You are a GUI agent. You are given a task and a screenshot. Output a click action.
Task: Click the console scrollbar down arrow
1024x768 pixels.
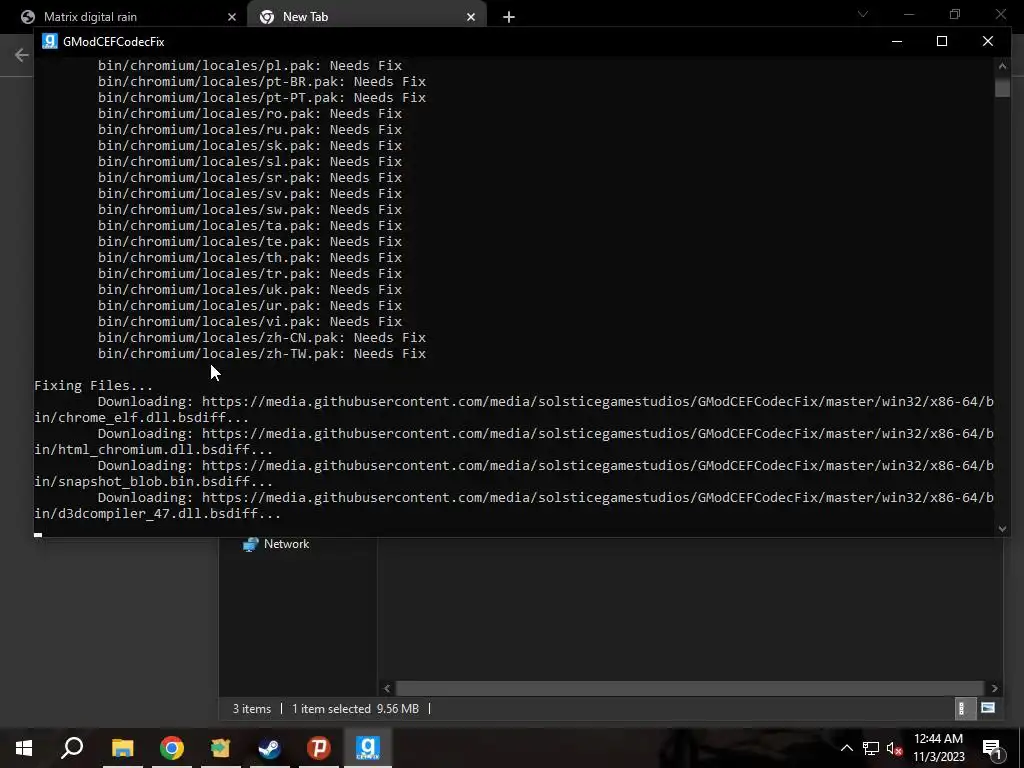pos(1002,529)
